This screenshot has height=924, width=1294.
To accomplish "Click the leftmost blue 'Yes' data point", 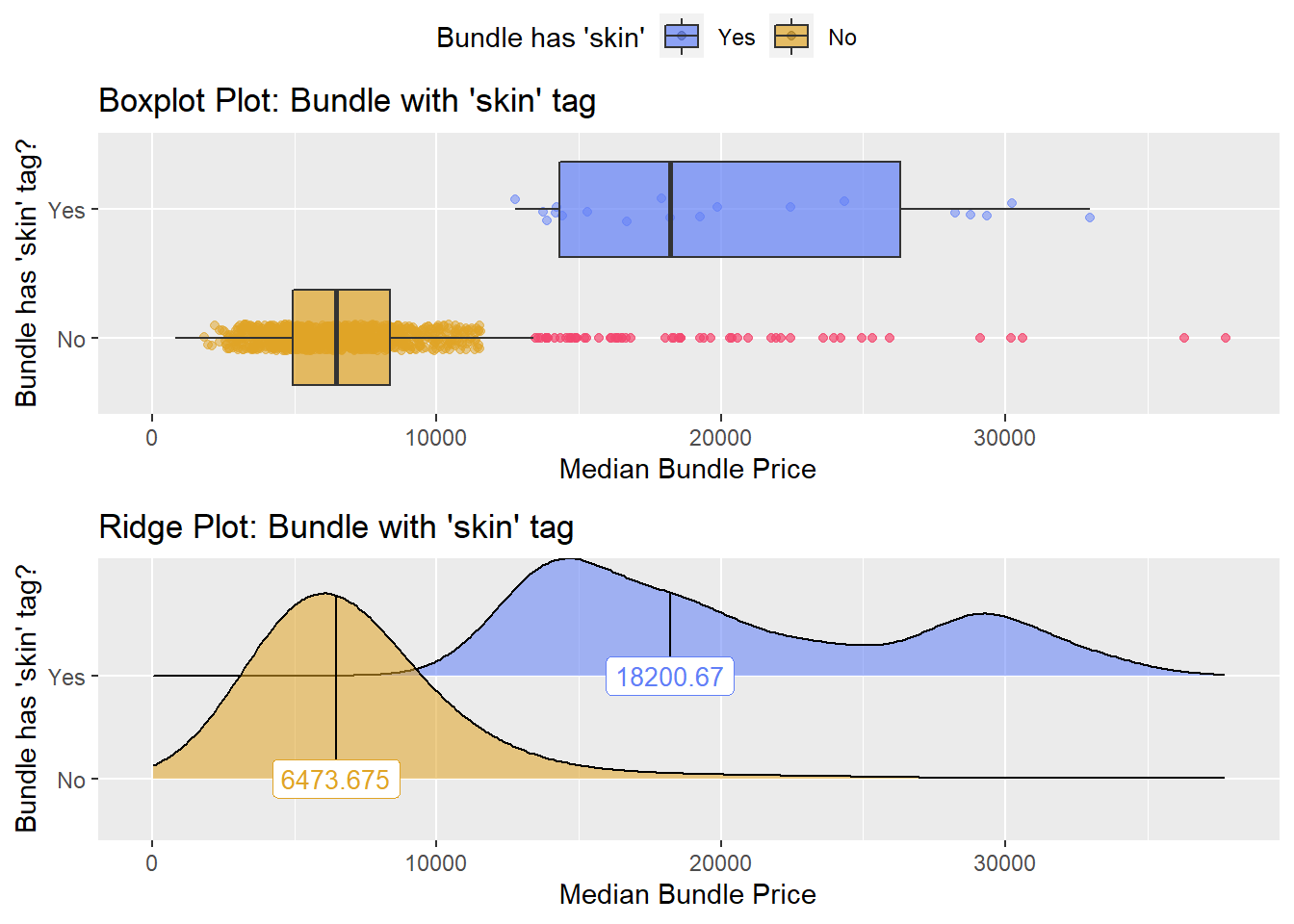I will 514,199.
